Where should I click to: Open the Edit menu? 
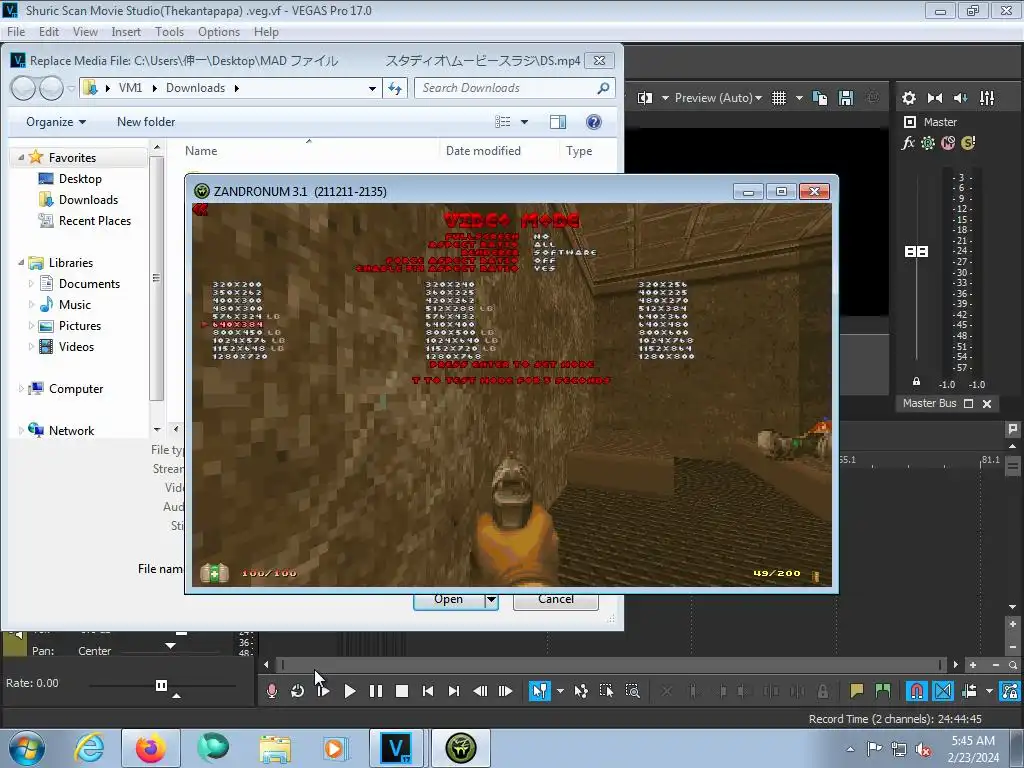pos(48,31)
